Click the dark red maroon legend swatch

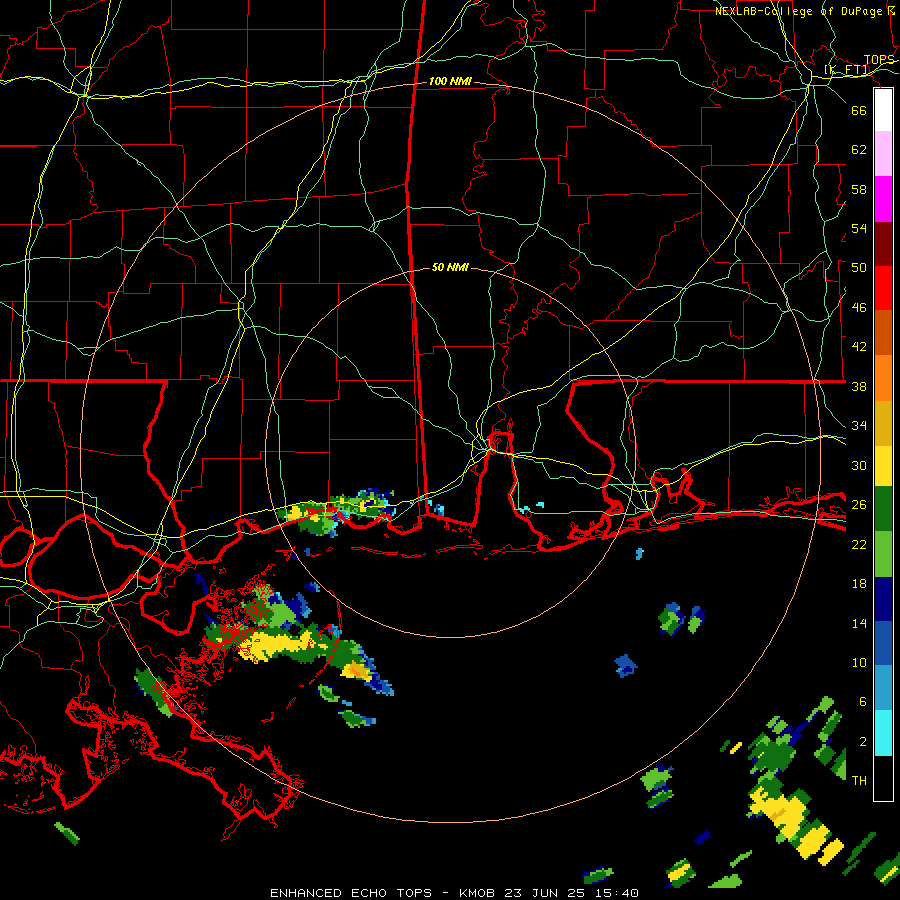pyautogui.click(x=883, y=243)
